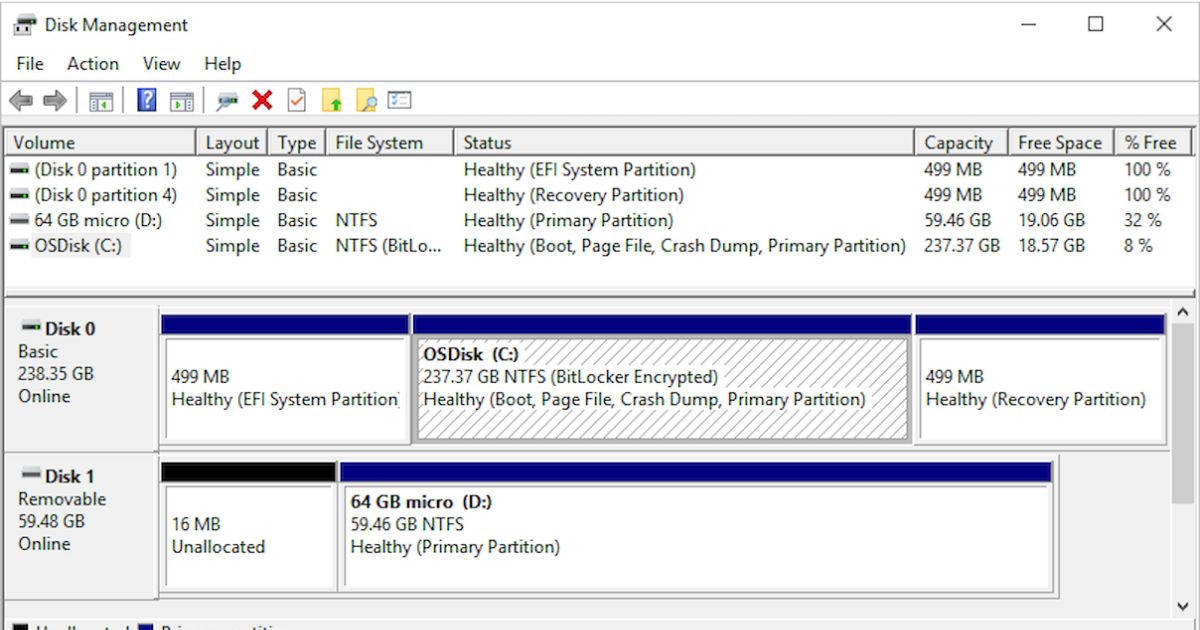Click the Disk 1 drive icon in graphical view
1200x630 pixels.
point(31,475)
